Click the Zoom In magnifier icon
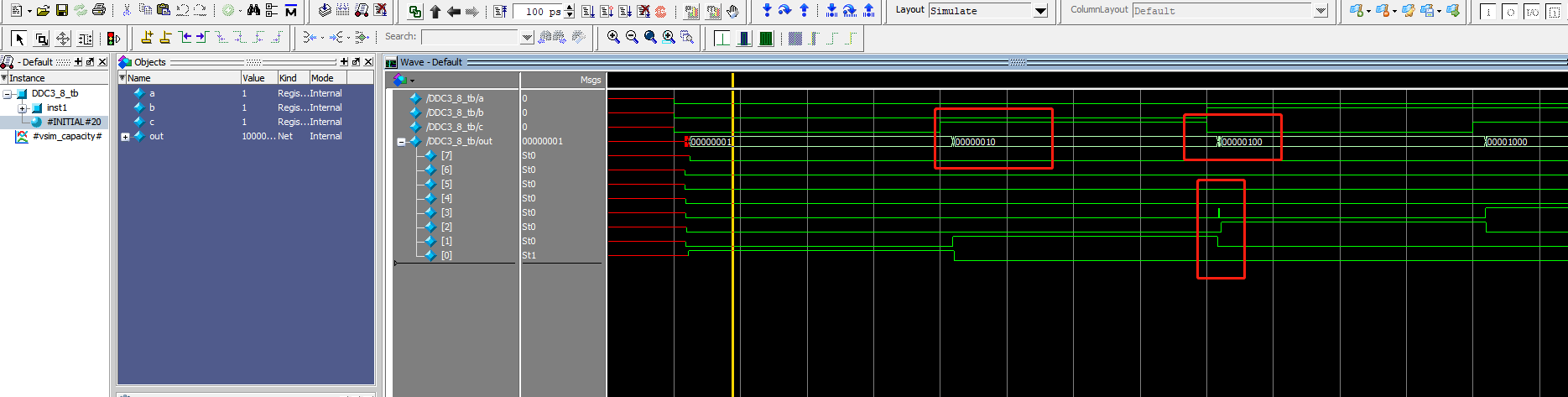 point(613,37)
